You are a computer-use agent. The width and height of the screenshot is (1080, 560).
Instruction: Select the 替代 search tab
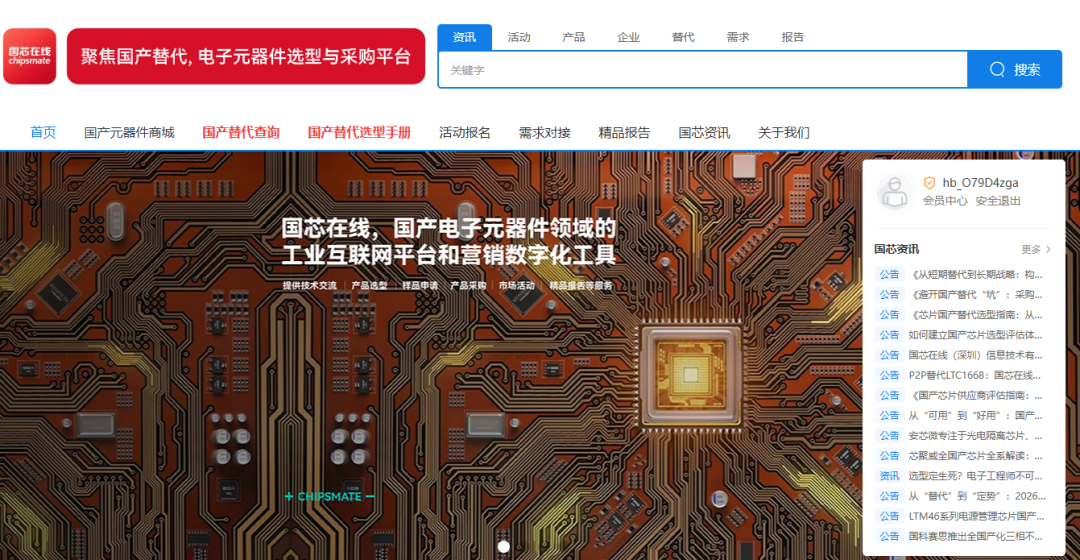[x=683, y=37]
